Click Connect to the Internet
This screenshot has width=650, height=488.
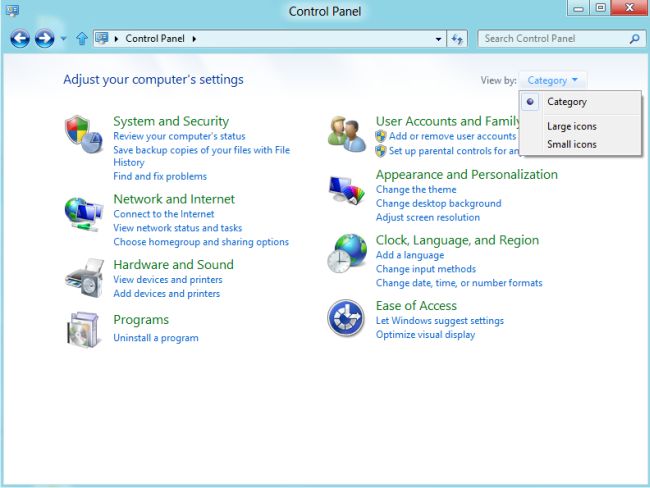point(164,214)
